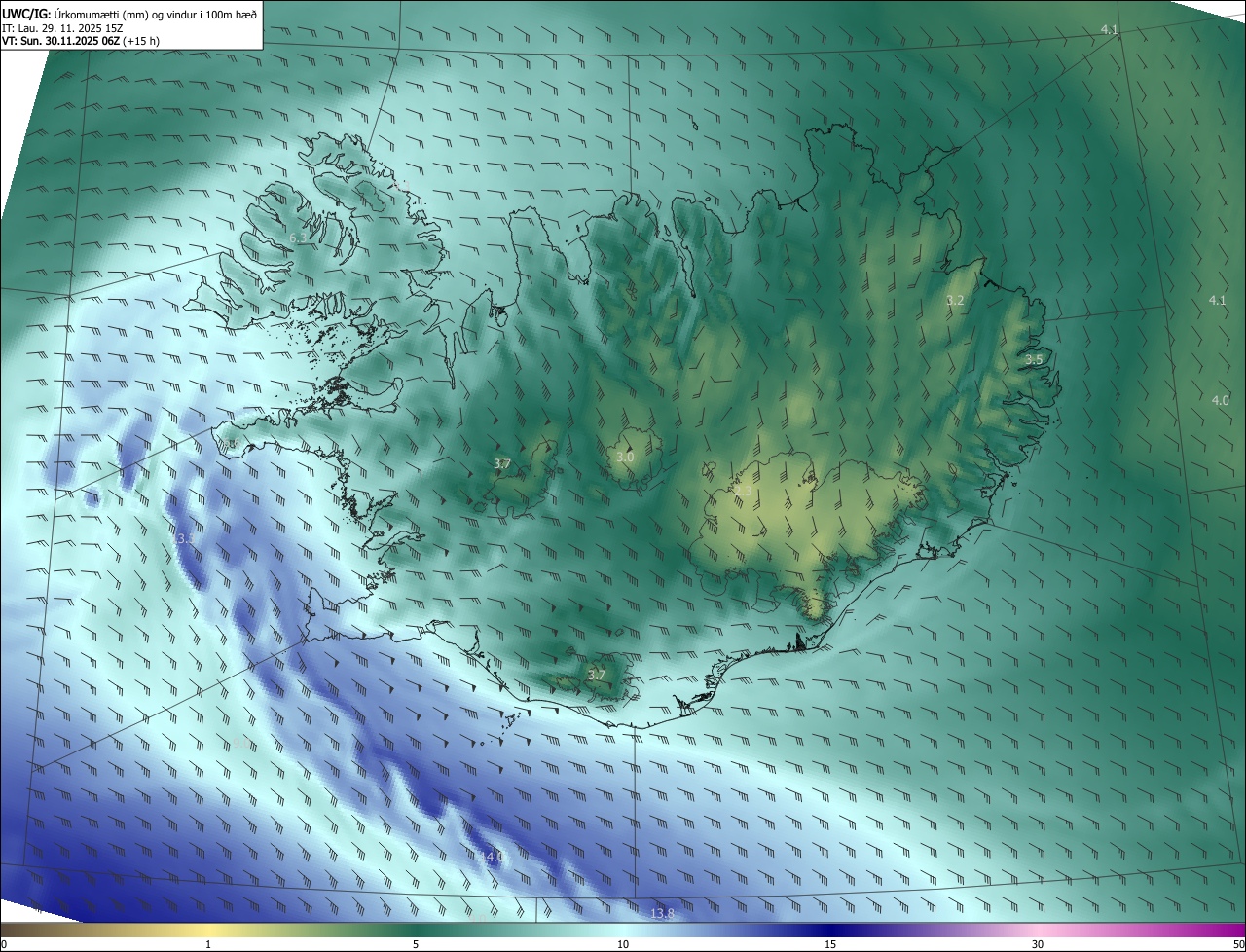Click the 14.0 value in the southwest sea
This screenshot has width=1246, height=952.
click(493, 857)
